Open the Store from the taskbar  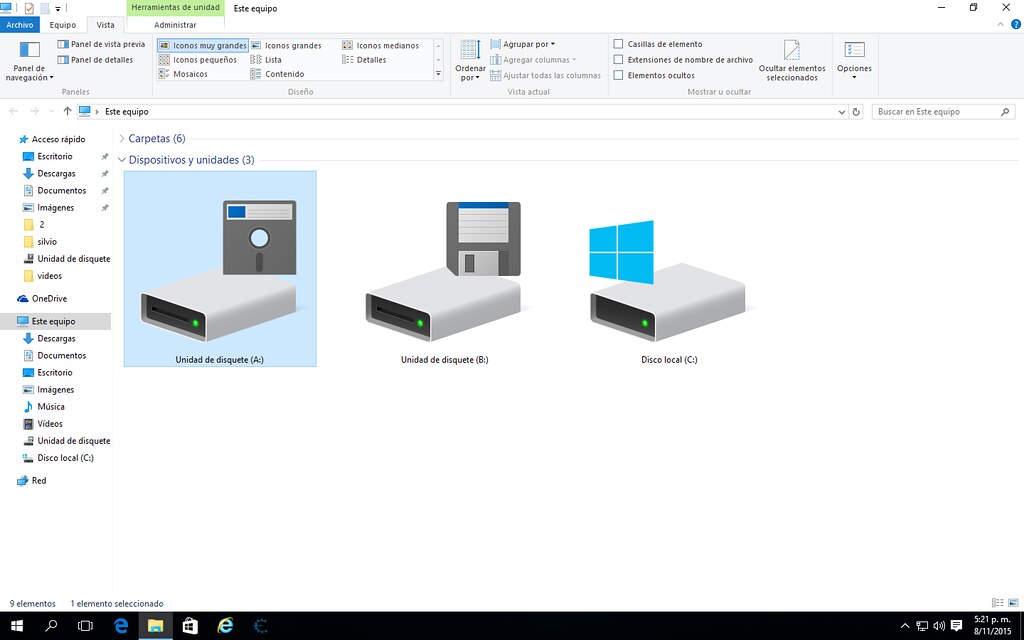(190, 626)
